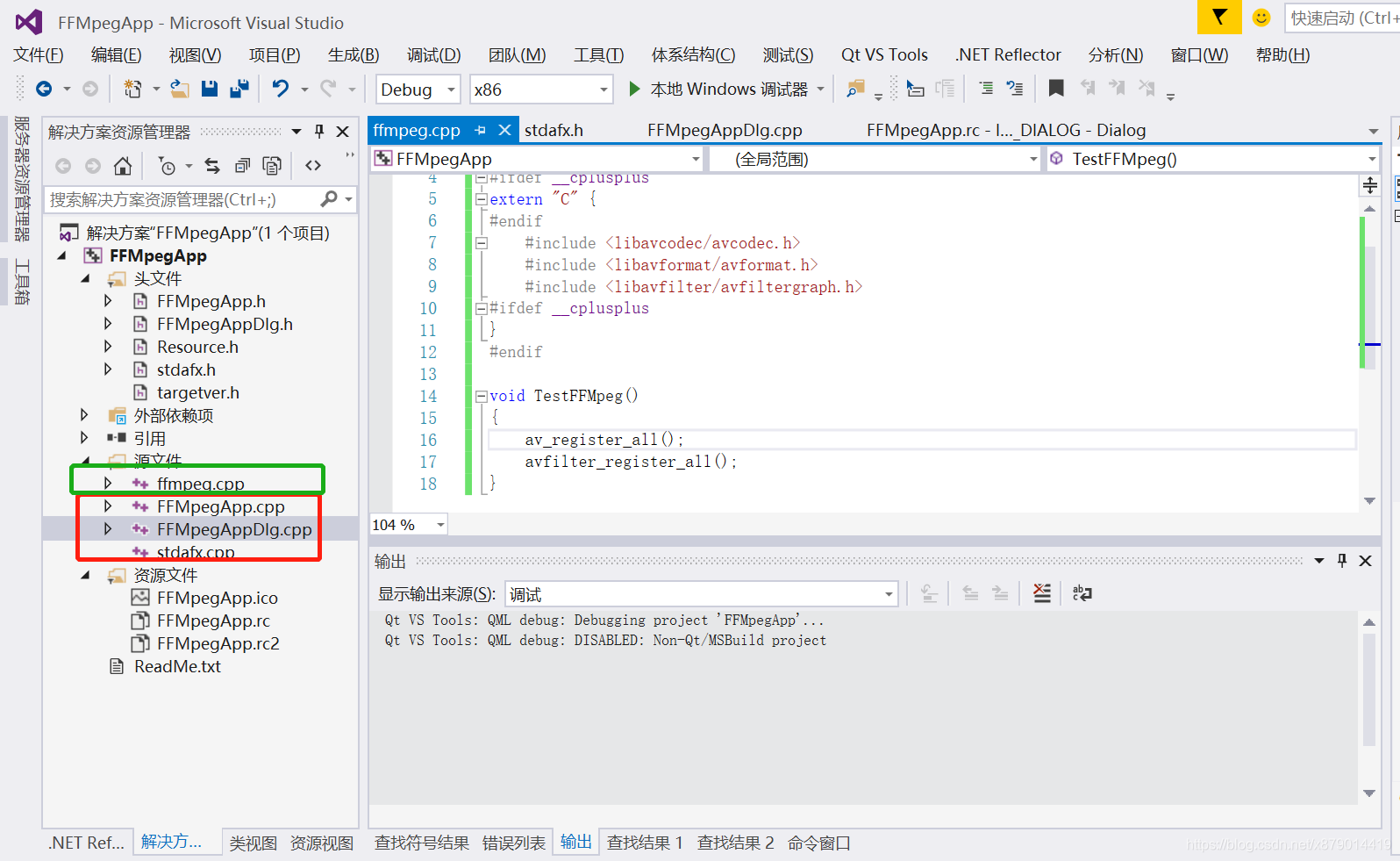Screen dimensions: 1400x861
Task: Click the Navigate Backward arrow icon
Action: [x=44, y=89]
